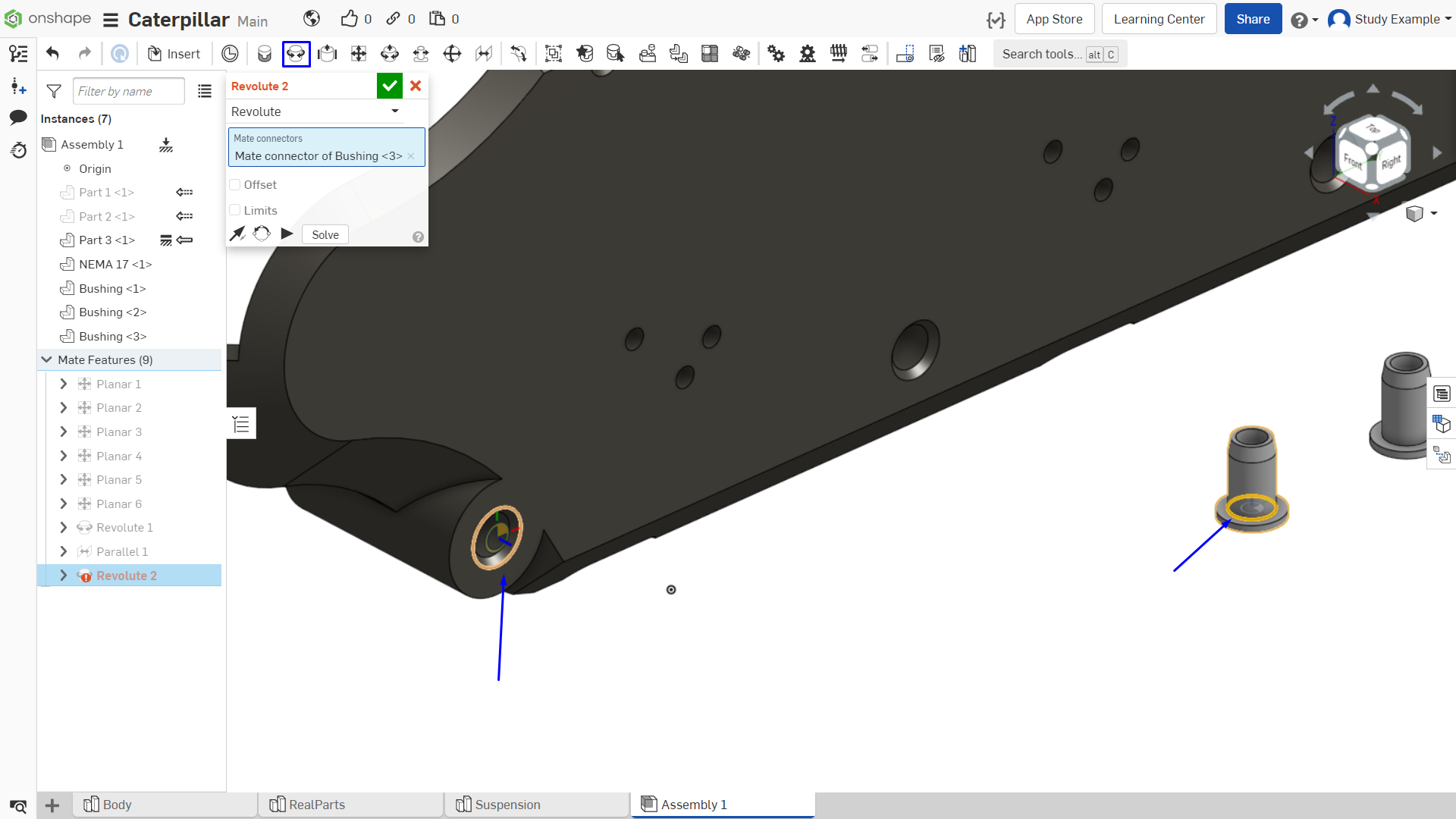Screen dimensions: 1456x819
Task: Enable the Offset checkbox
Action: click(x=235, y=185)
